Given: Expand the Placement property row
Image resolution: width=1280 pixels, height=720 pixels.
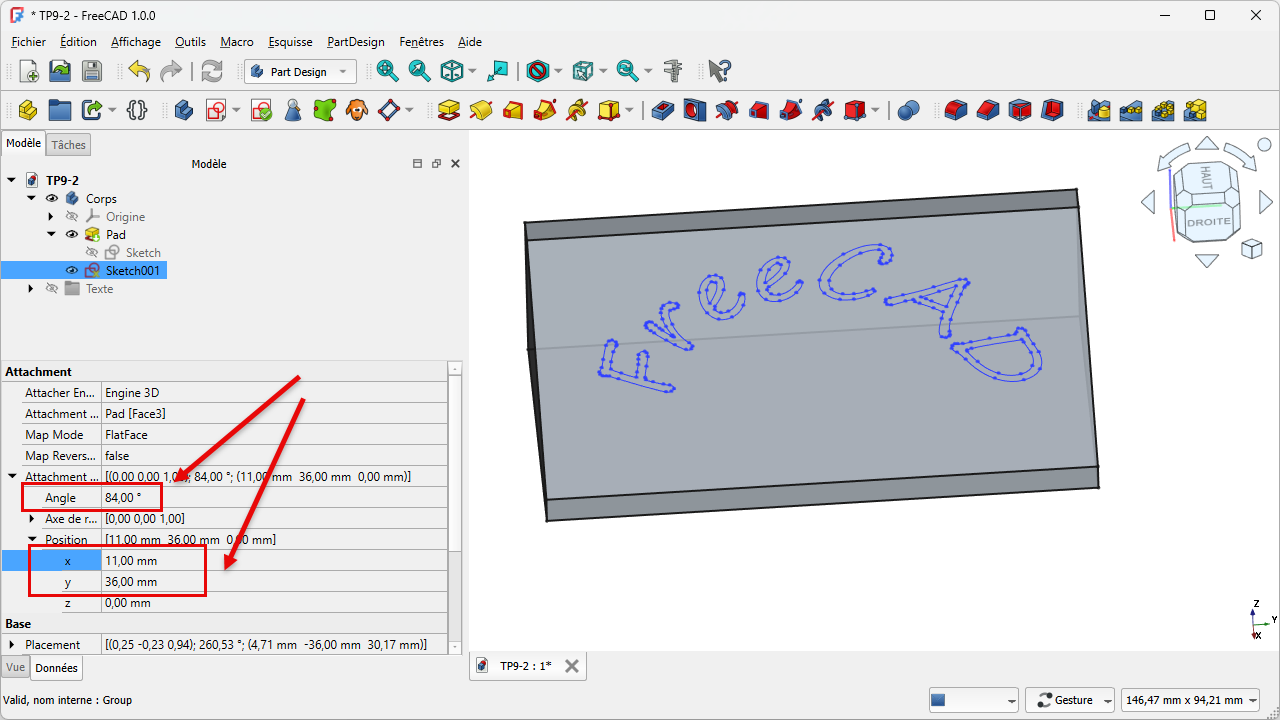Looking at the screenshot, I should 12,645.
